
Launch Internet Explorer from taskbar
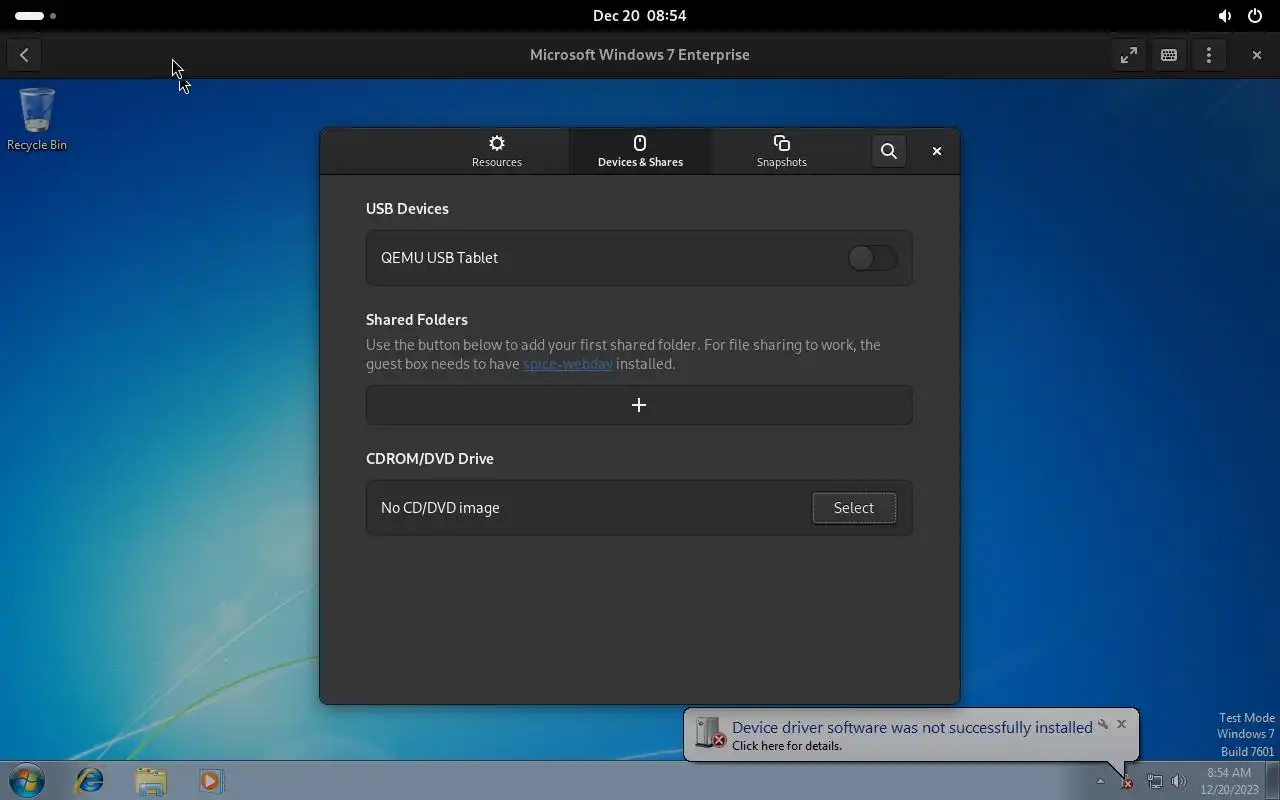pyautogui.click(x=90, y=780)
